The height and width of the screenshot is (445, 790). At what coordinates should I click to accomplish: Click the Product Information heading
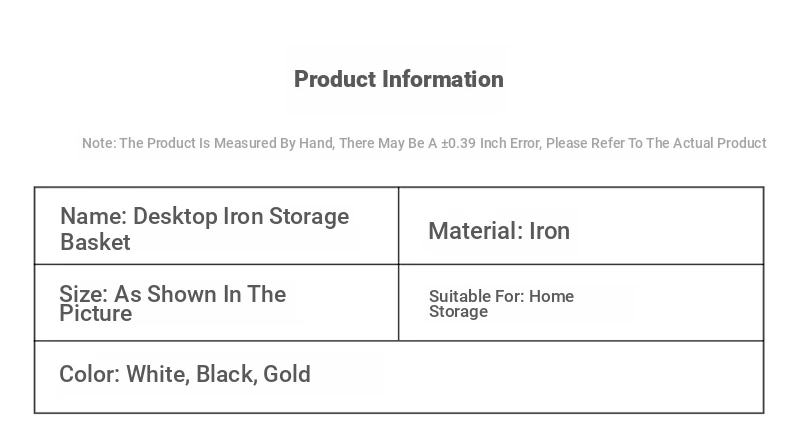pyautogui.click(x=398, y=79)
